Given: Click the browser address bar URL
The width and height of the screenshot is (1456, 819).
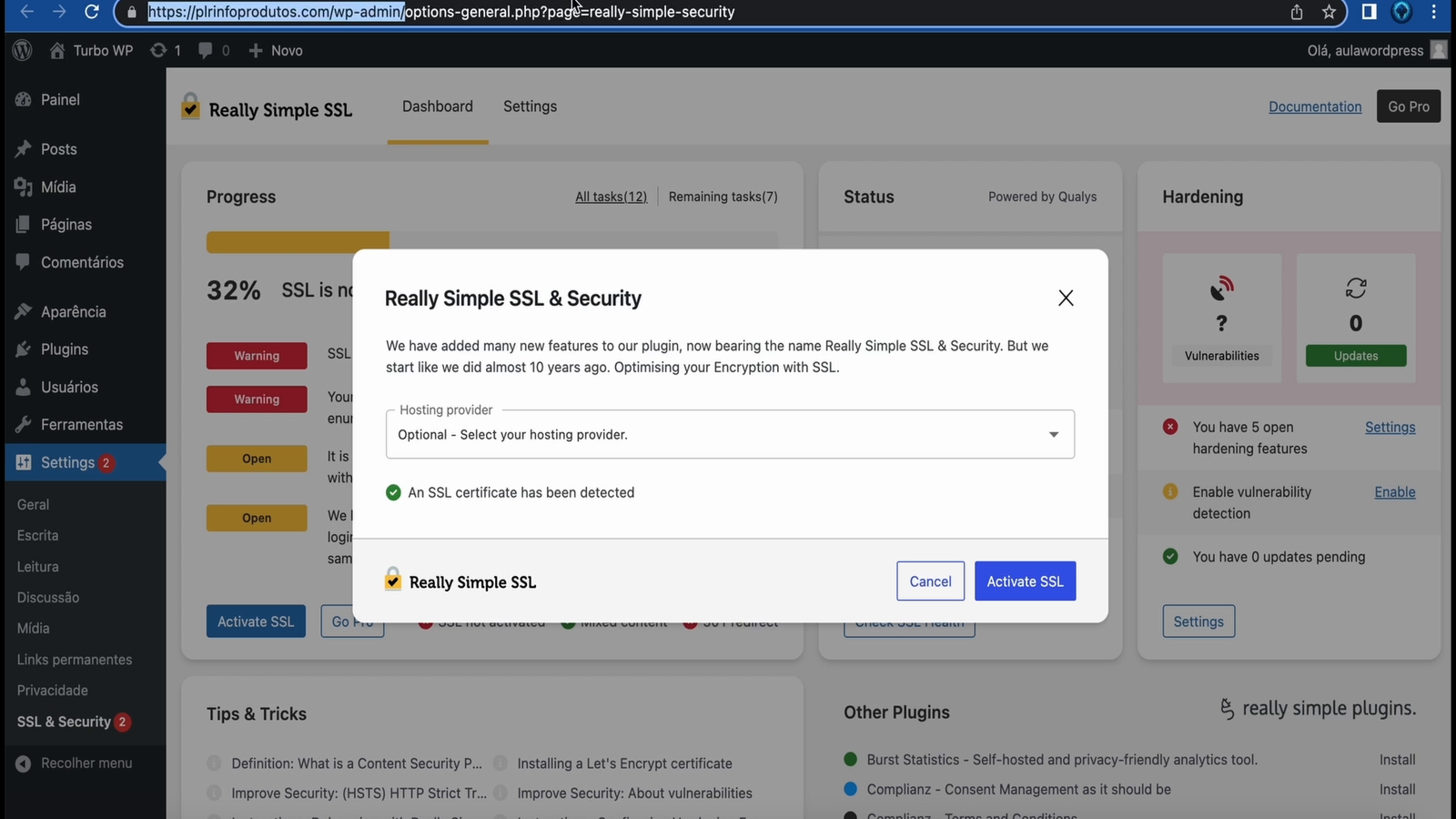Looking at the screenshot, I should click(441, 12).
